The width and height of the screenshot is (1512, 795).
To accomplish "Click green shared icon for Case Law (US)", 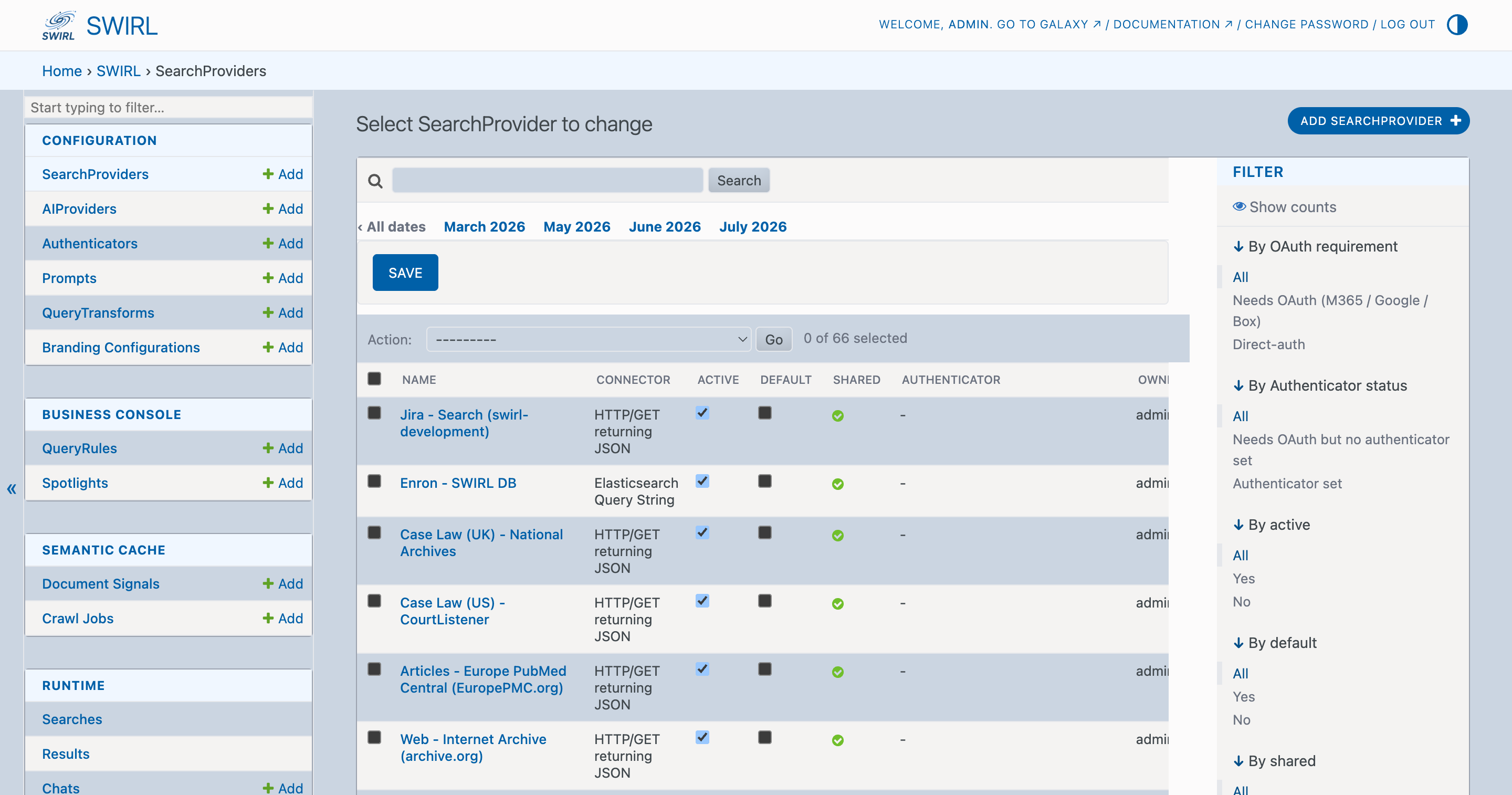I will tap(837, 603).
